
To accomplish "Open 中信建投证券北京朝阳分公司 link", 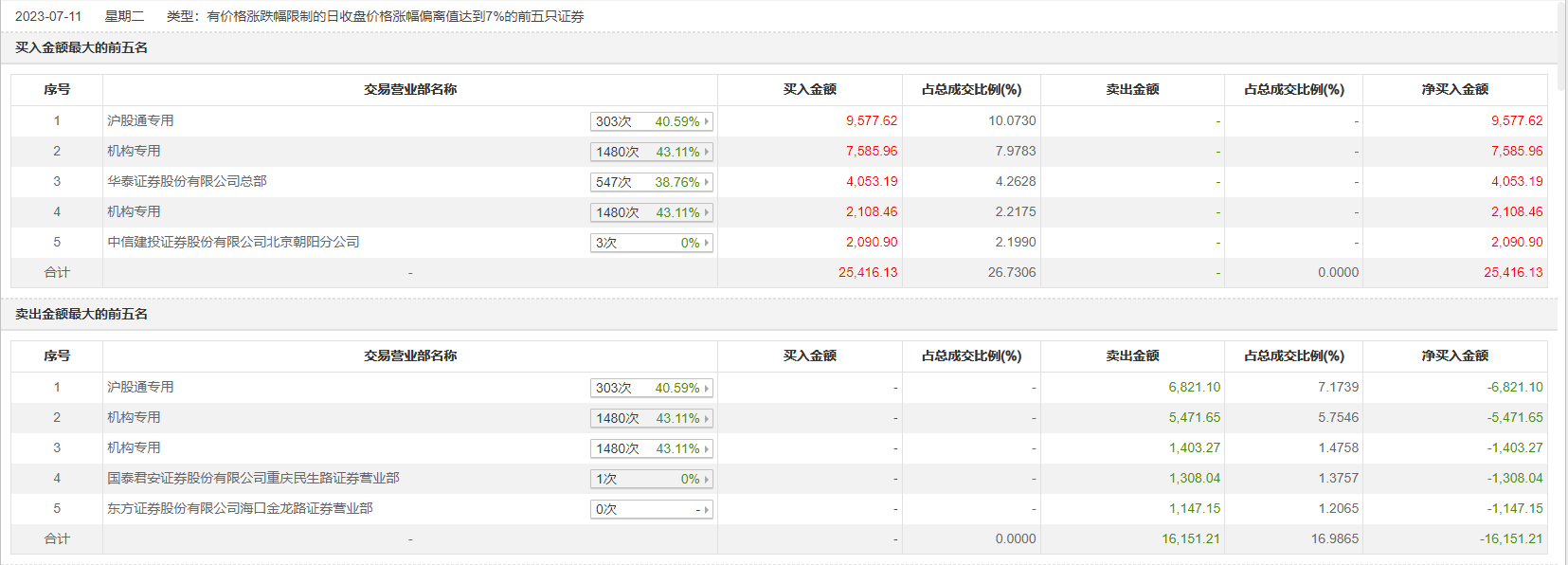I will coord(233,242).
